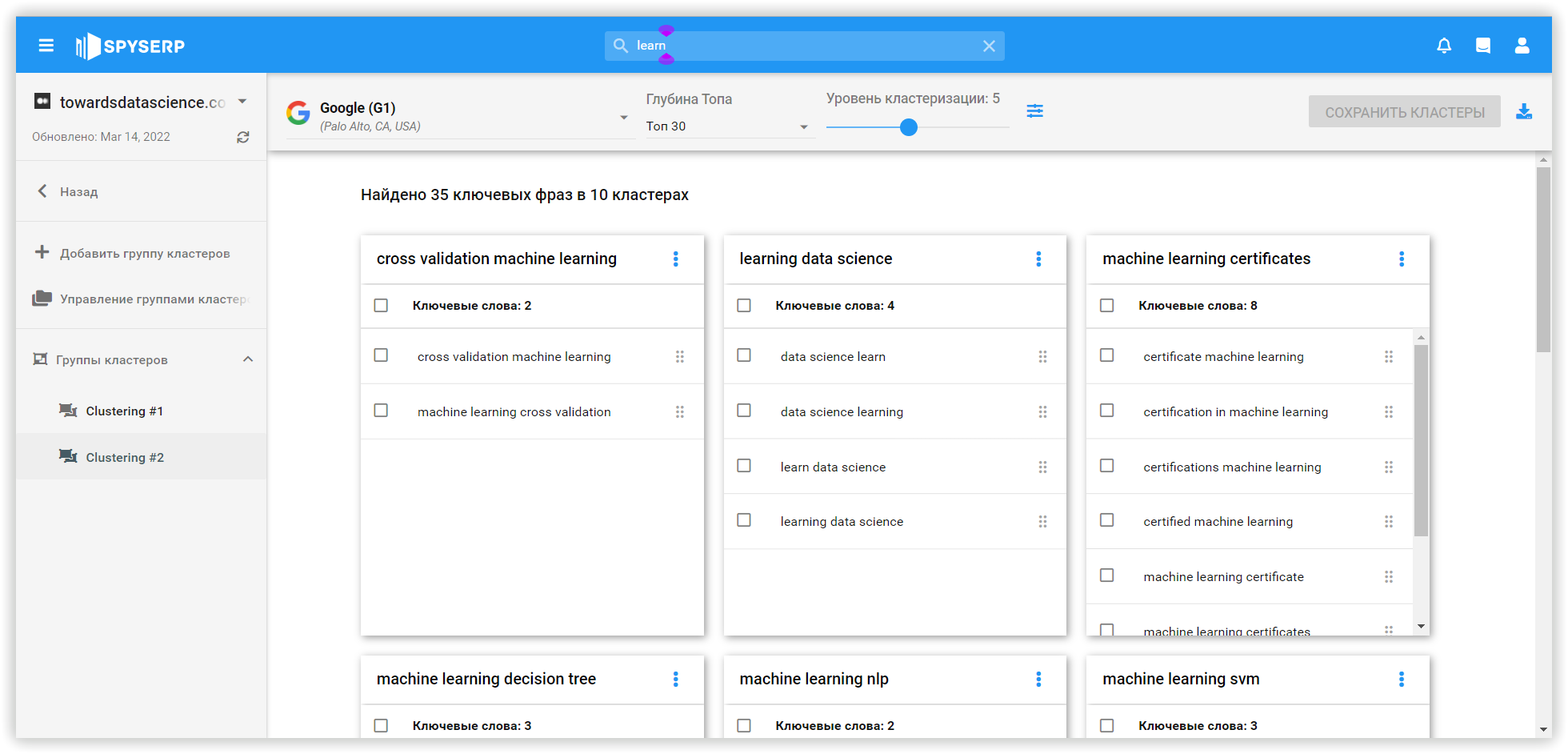Tick the 'certified machine learning' checkbox
This screenshot has height=754, width=1568.
(1107, 520)
